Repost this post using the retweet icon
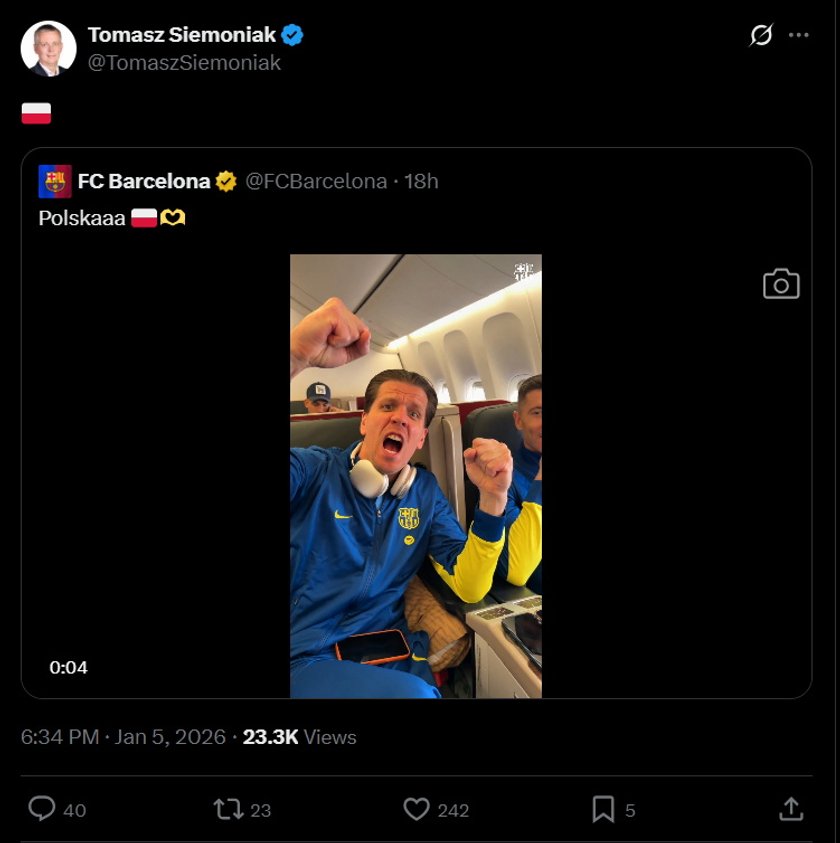The image size is (840, 843). (229, 809)
